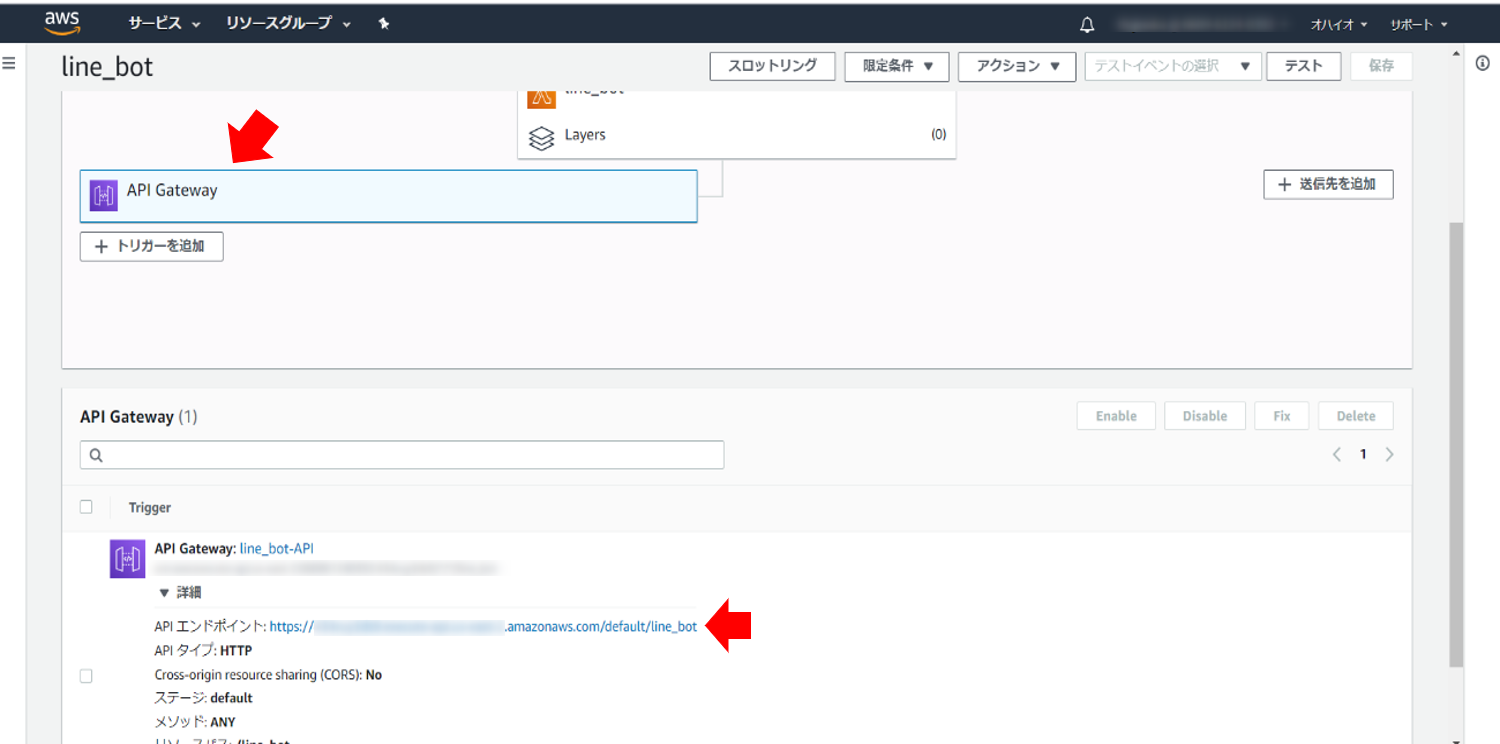Click the trigger search input field
The height and width of the screenshot is (744, 1500).
(x=402, y=455)
